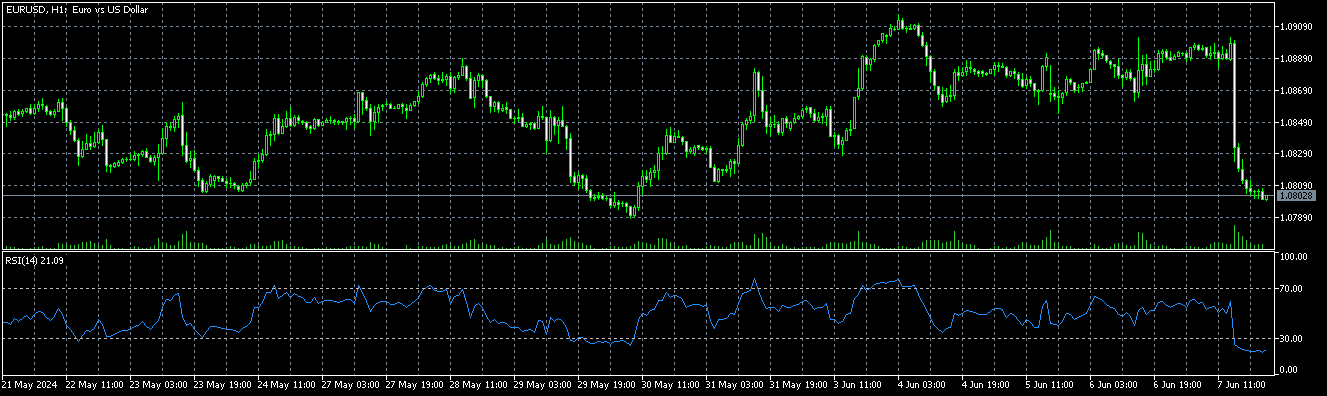Click the 29 May 19:00 time label
Viewport: 1327px width, 396px height.
click(607, 384)
